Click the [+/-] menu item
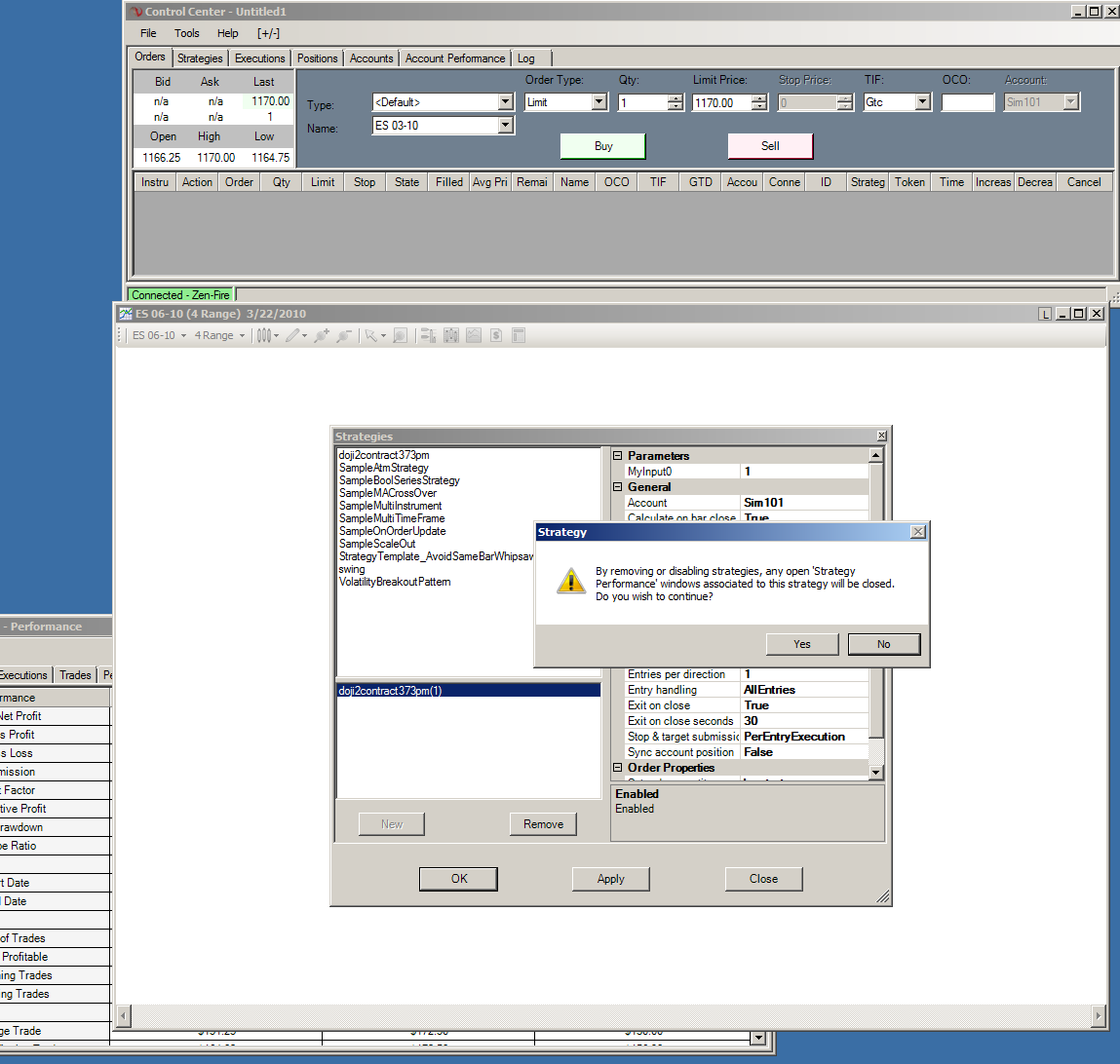This screenshot has height=1064, width=1120. (x=269, y=33)
